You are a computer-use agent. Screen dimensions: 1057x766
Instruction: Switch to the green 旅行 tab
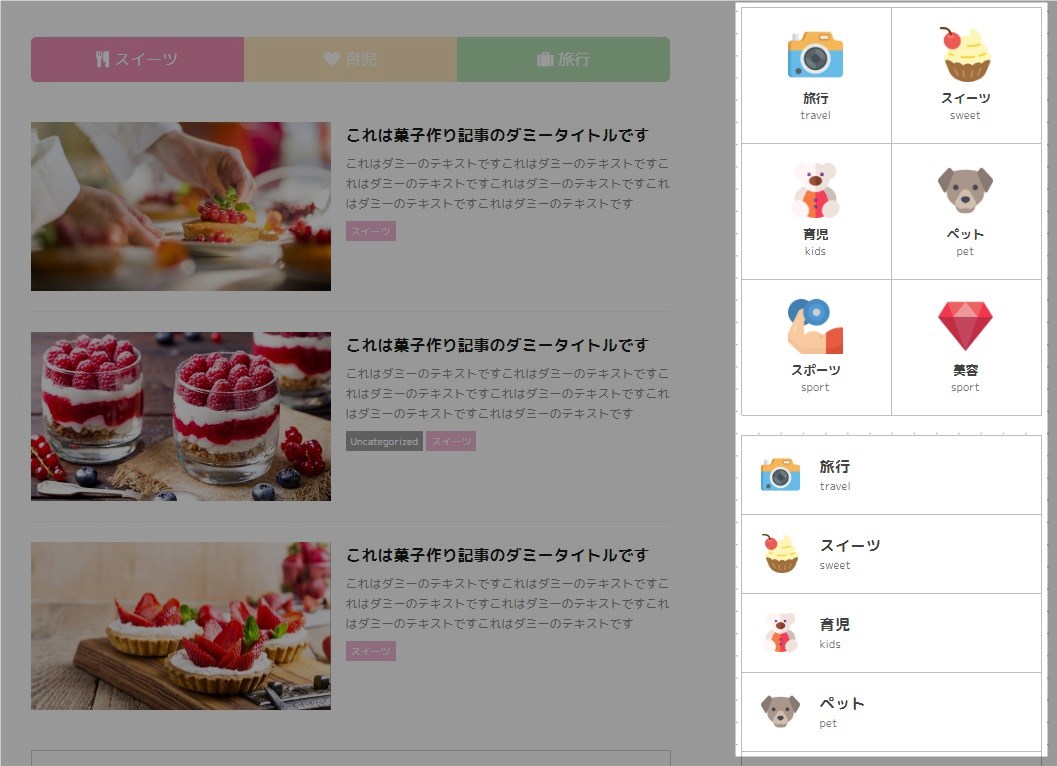coord(564,59)
